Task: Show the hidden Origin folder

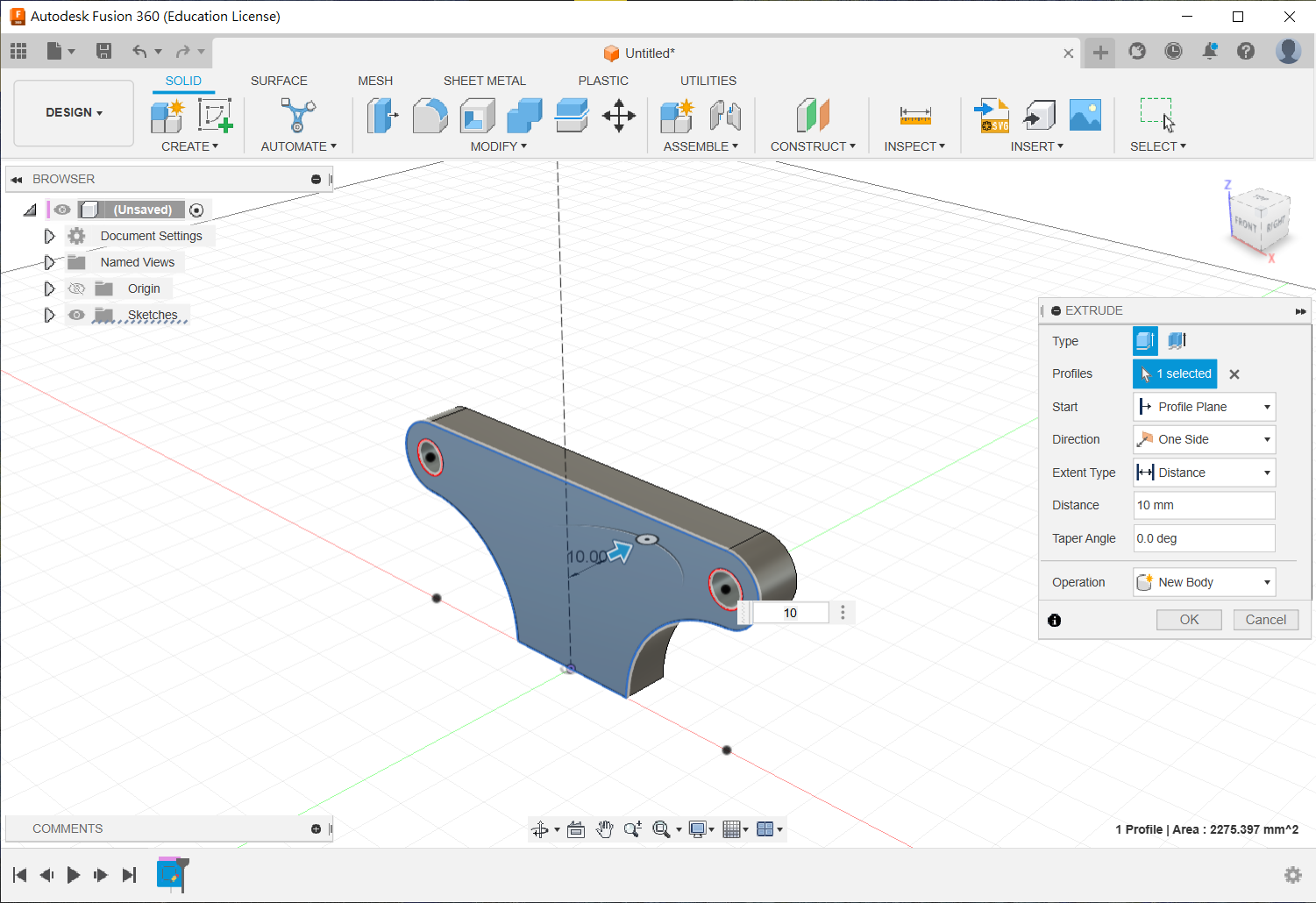Action: coord(77,288)
